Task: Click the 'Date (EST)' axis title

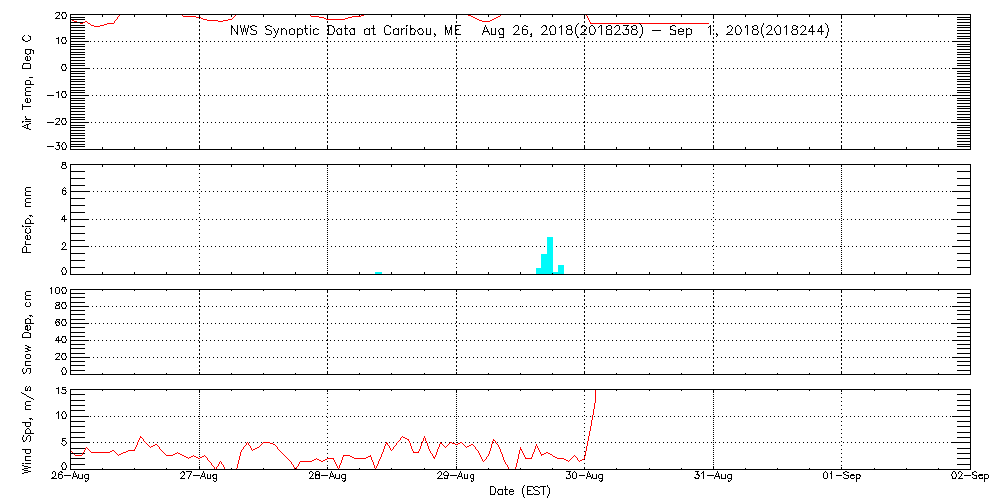Action: [520, 491]
